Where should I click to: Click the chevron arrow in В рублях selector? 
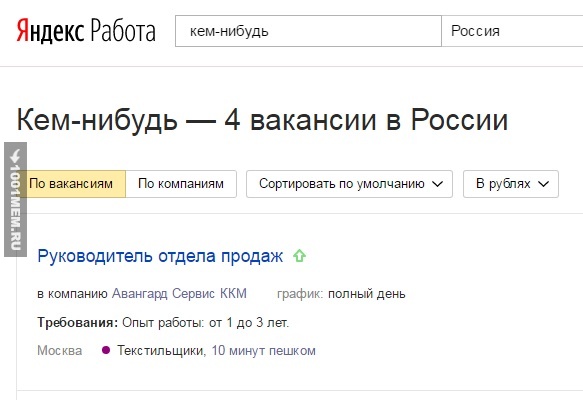coord(543,184)
